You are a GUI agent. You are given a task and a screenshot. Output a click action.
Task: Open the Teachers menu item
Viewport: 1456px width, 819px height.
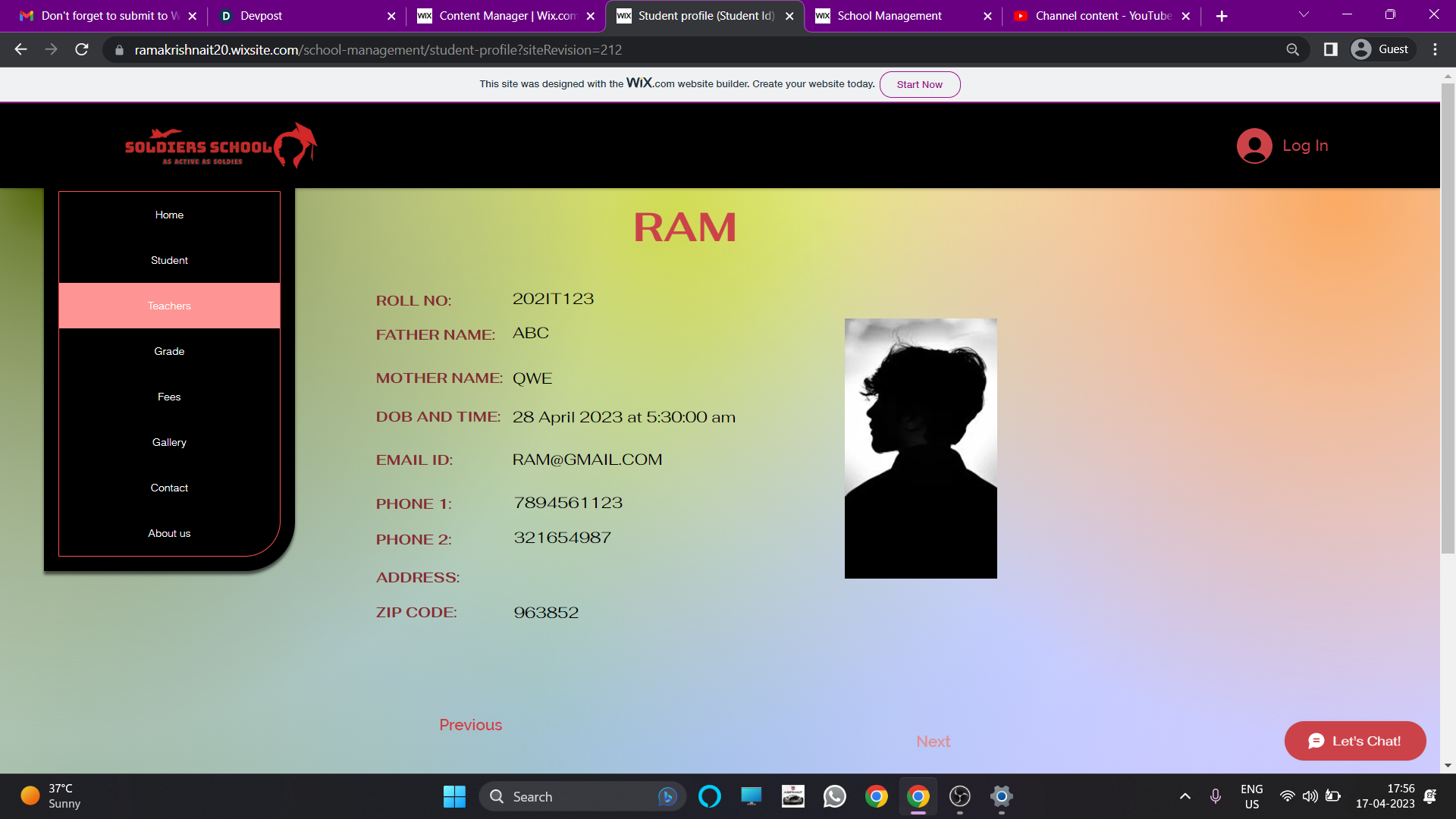[169, 306]
